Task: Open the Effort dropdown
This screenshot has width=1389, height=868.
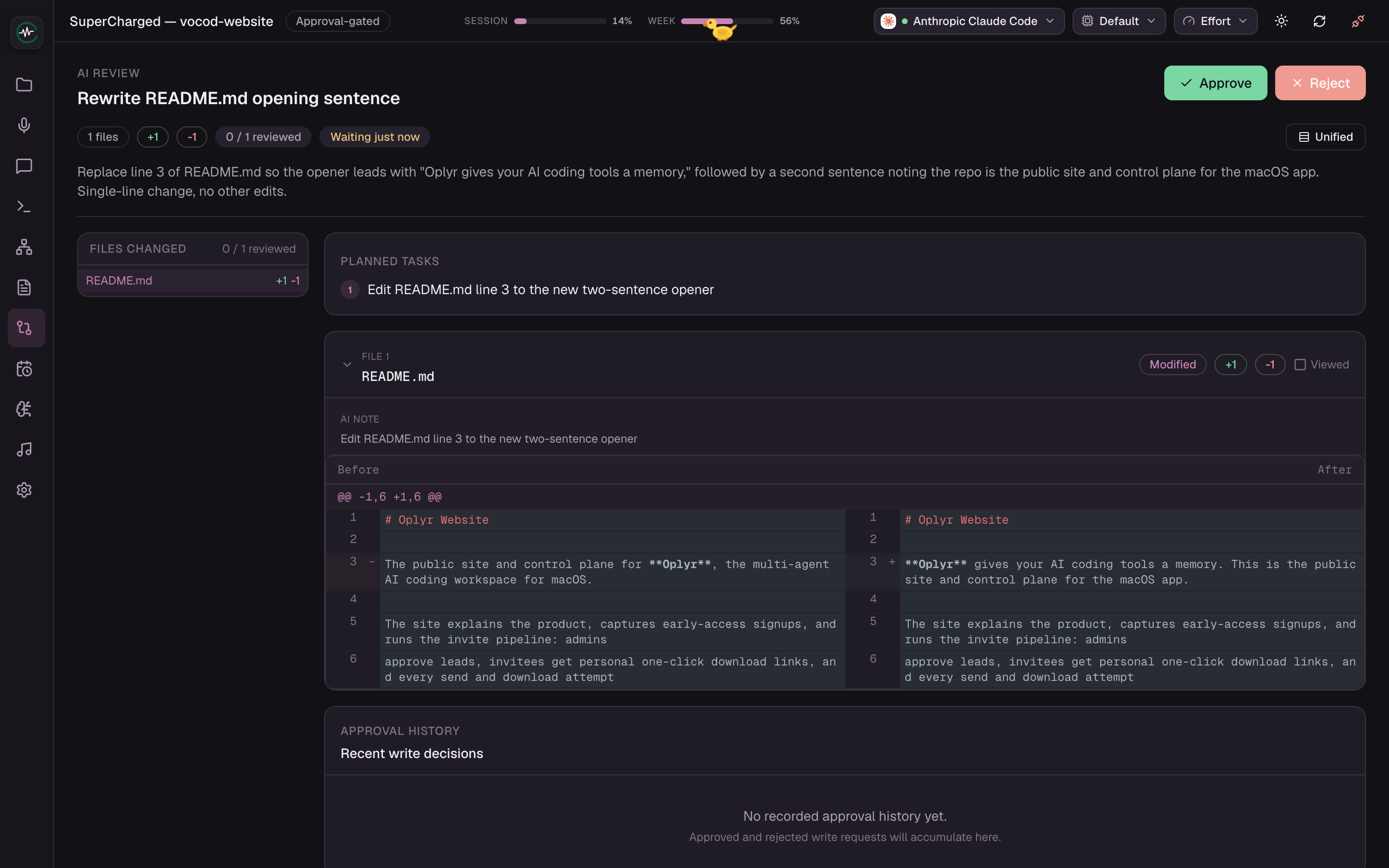Action: (x=1215, y=21)
